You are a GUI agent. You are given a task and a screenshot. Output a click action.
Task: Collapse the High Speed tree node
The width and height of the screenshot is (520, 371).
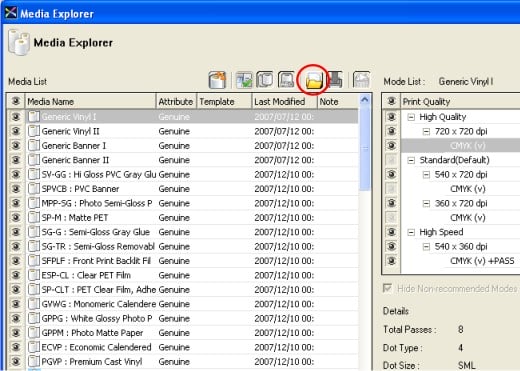[x=411, y=232]
